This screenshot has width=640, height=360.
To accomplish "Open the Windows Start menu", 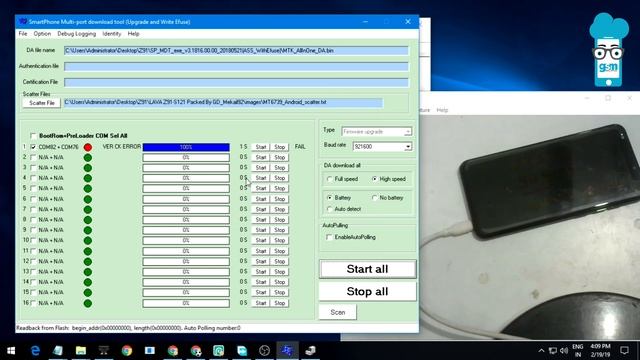I will click(11, 351).
